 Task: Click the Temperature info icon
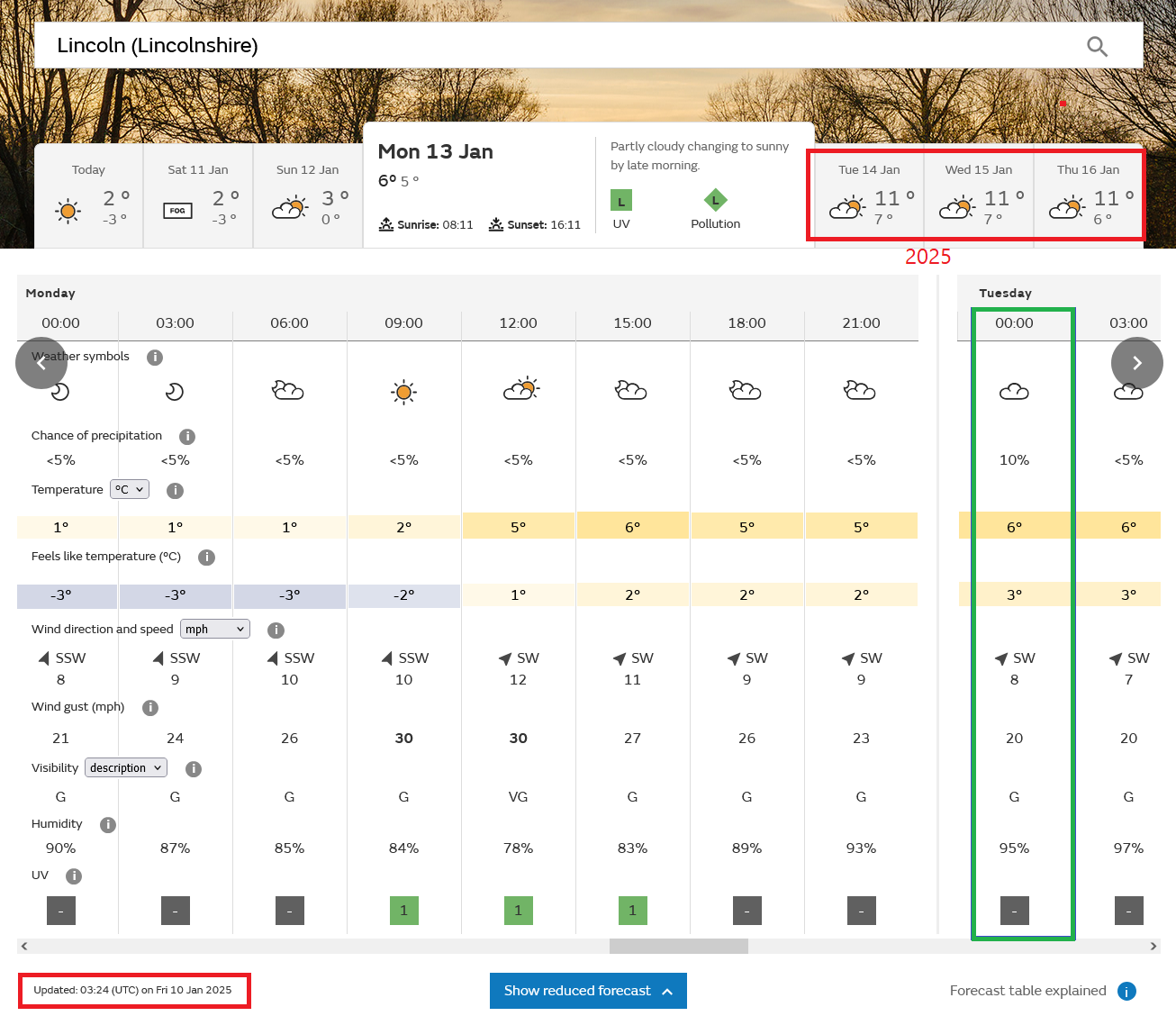(x=176, y=491)
